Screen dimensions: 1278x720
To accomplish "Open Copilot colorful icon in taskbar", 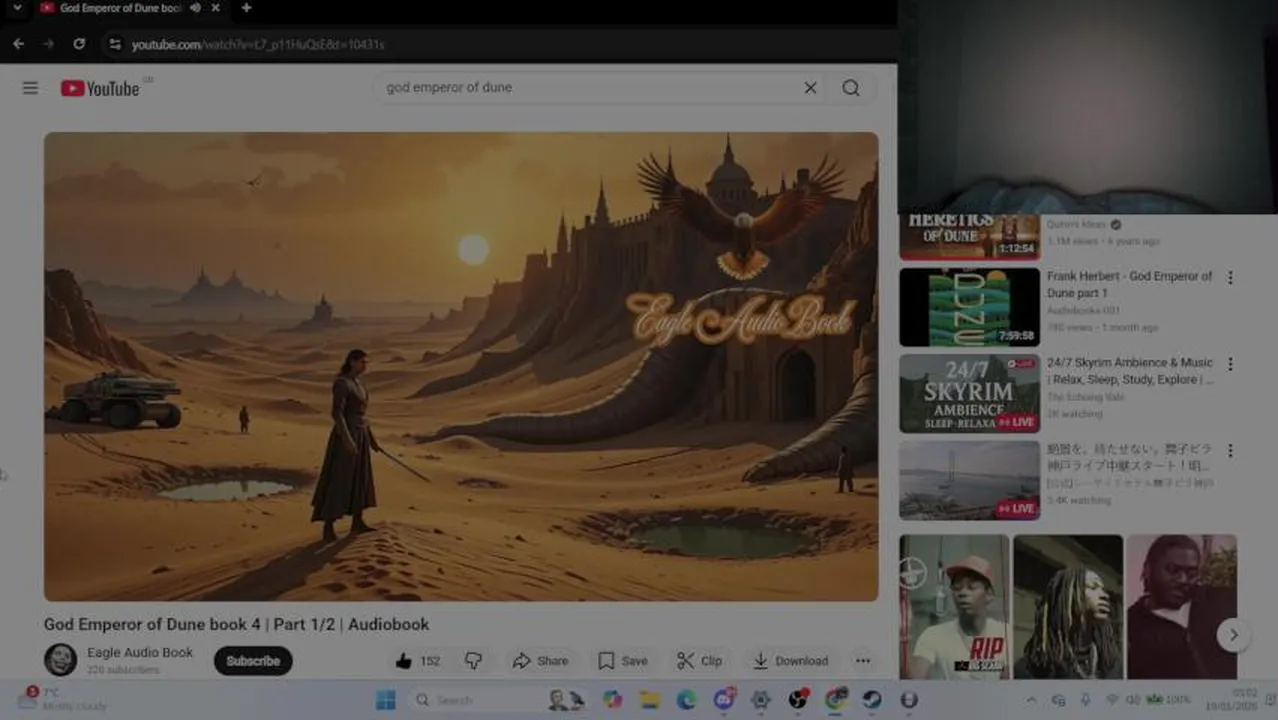I will [x=613, y=700].
